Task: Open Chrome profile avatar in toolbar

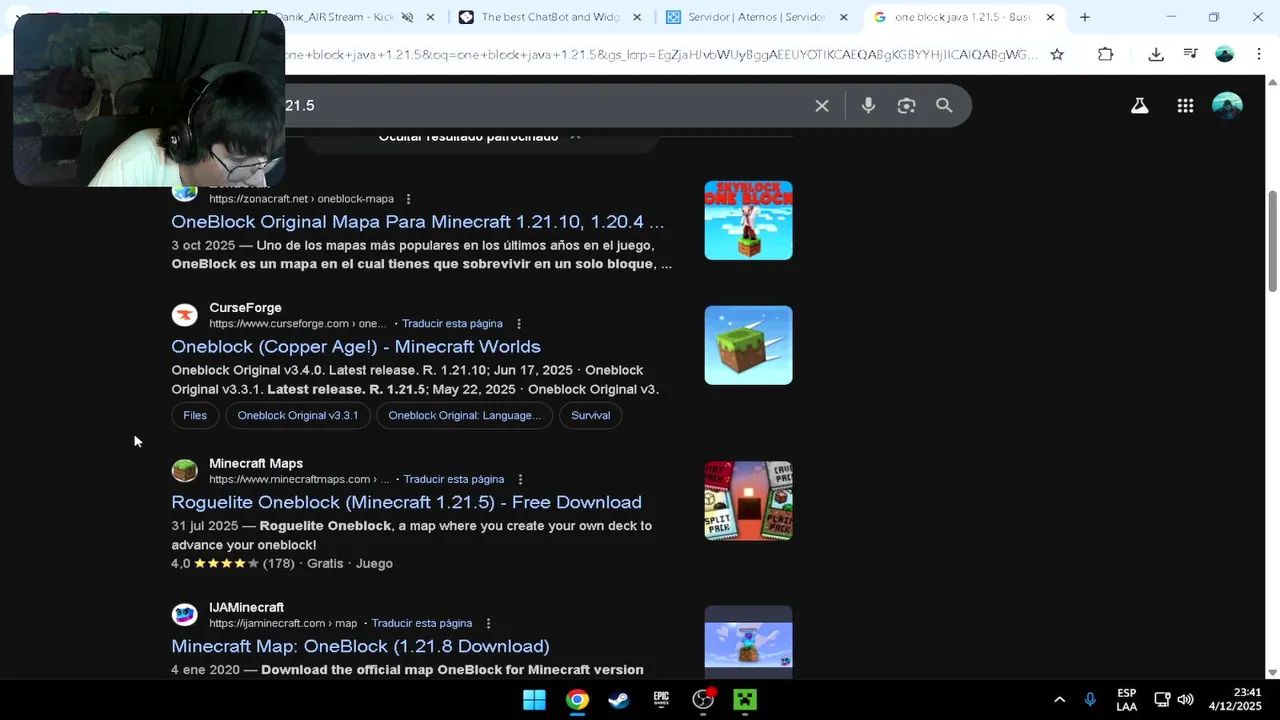Action: tap(1224, 54)
